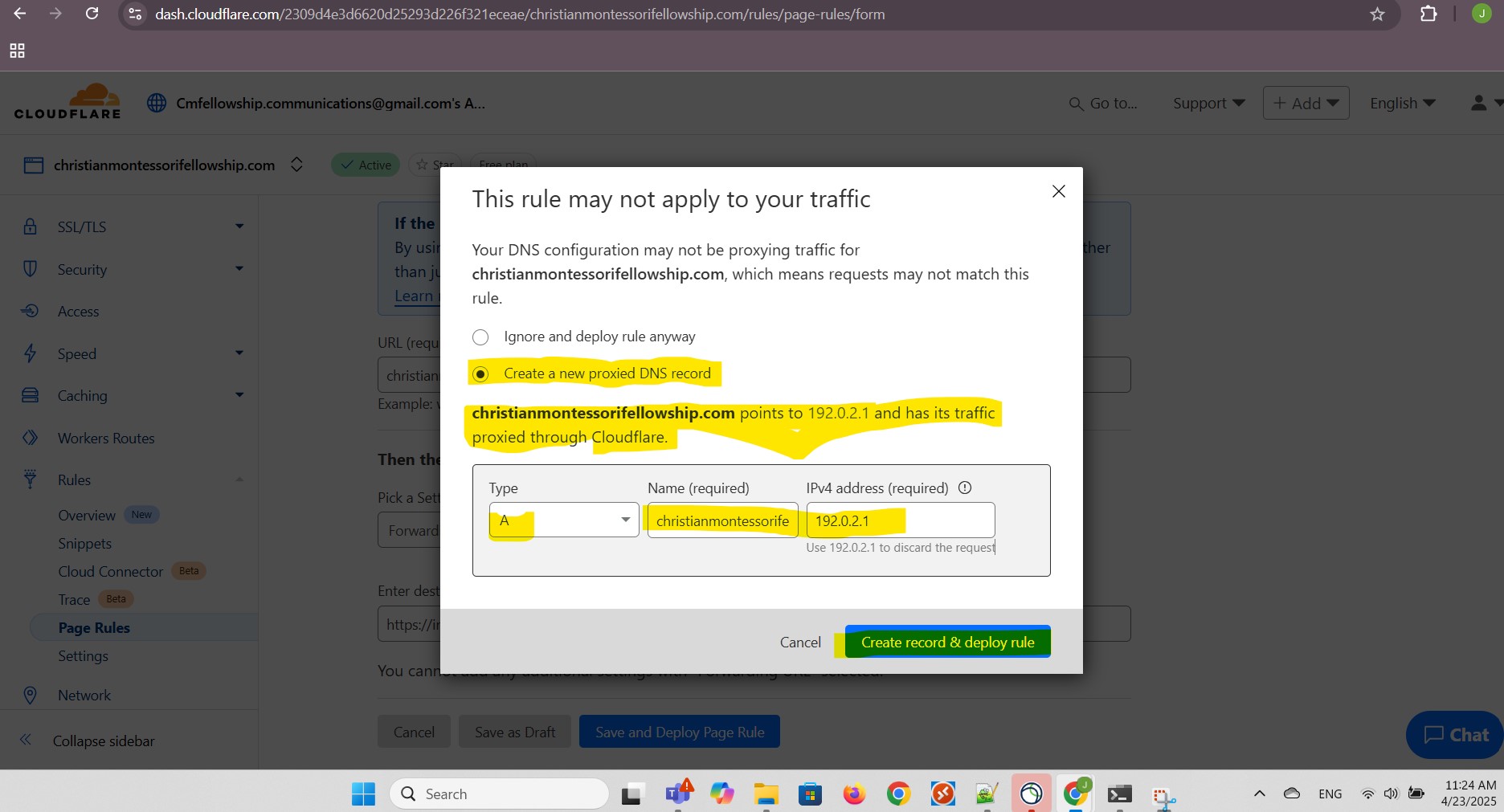Screen dimensions: 1504x812
Task: Click the browser address bar URL
Action: [520, 14]
